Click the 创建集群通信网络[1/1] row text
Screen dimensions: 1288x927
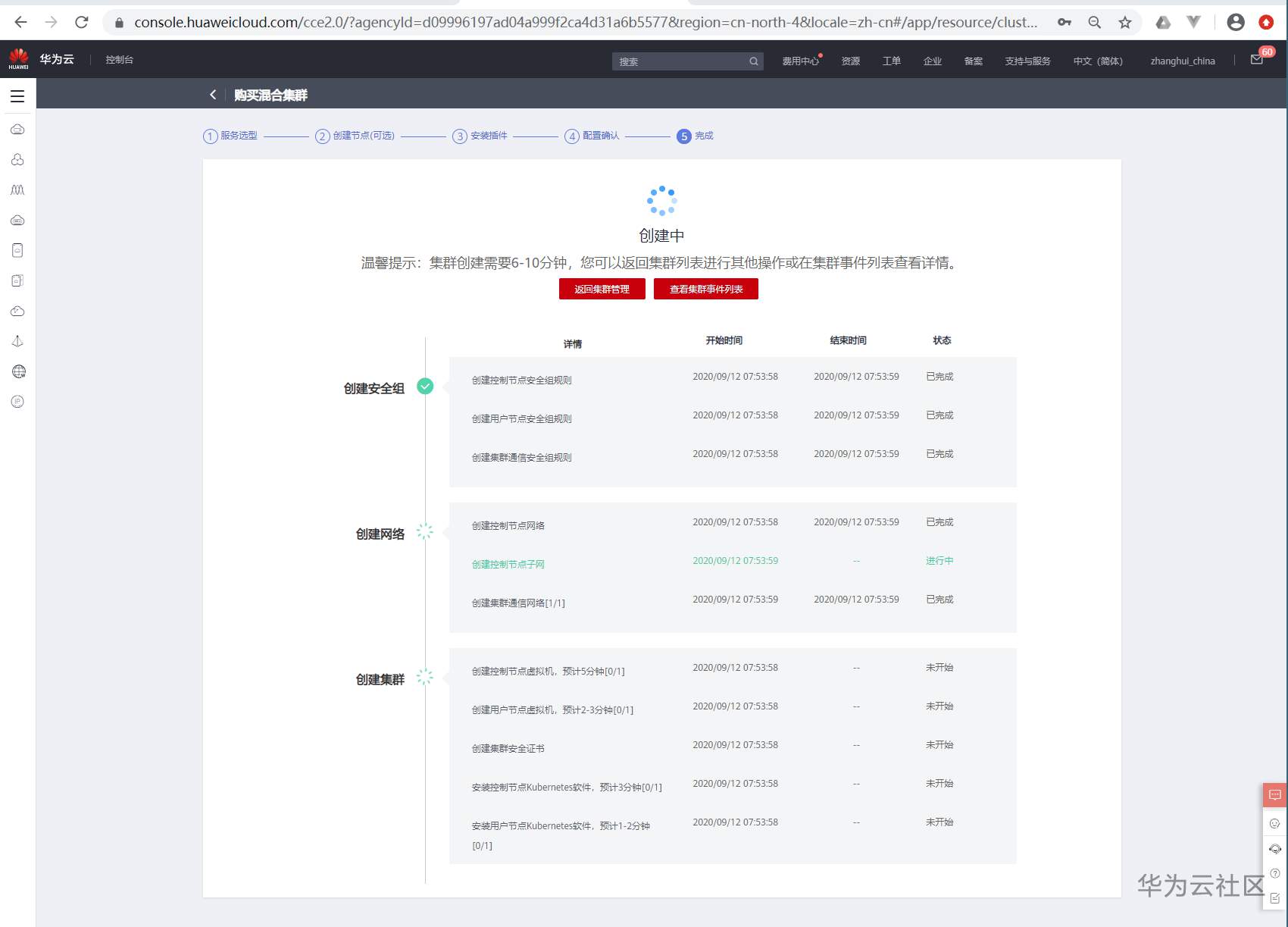tap(518, 603)
